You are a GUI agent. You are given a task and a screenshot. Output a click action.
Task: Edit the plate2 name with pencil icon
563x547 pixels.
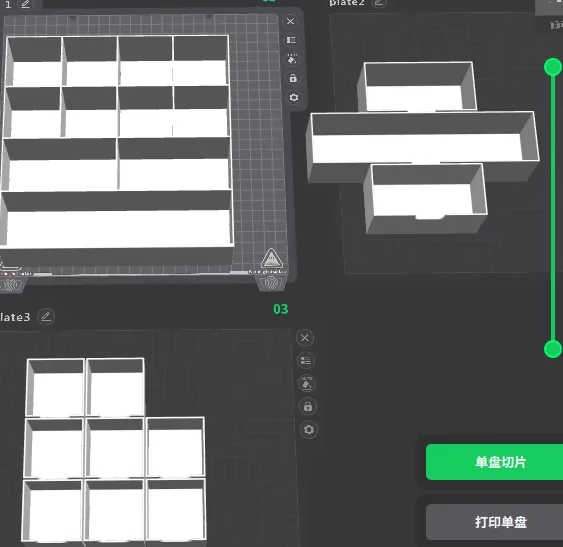click(x=378, y=3)
